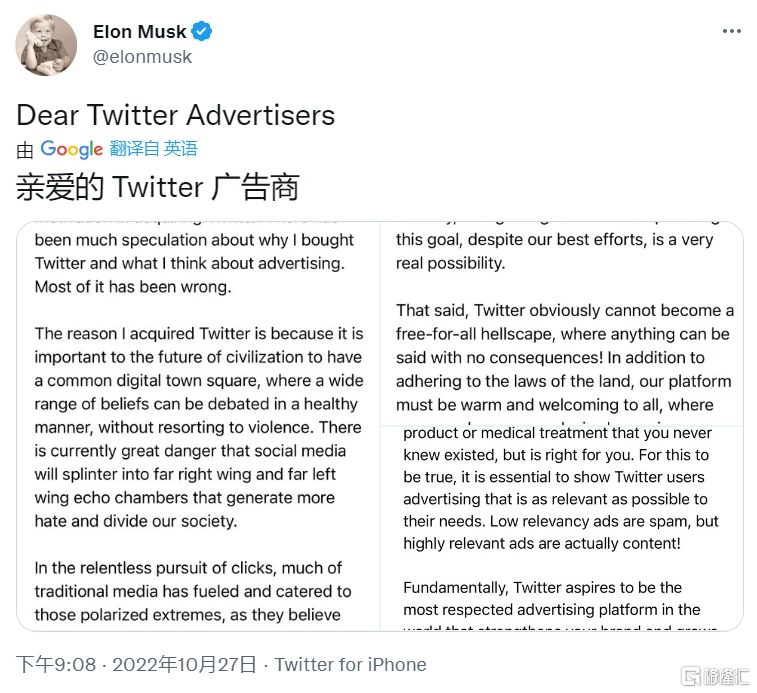Open the top-right letter image

coord(563,320)
